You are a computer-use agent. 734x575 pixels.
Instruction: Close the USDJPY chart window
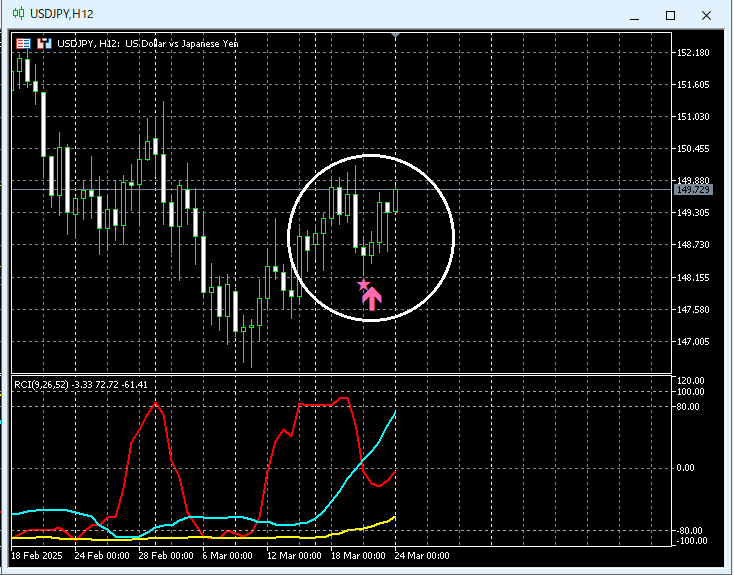(x=706, y=16)
